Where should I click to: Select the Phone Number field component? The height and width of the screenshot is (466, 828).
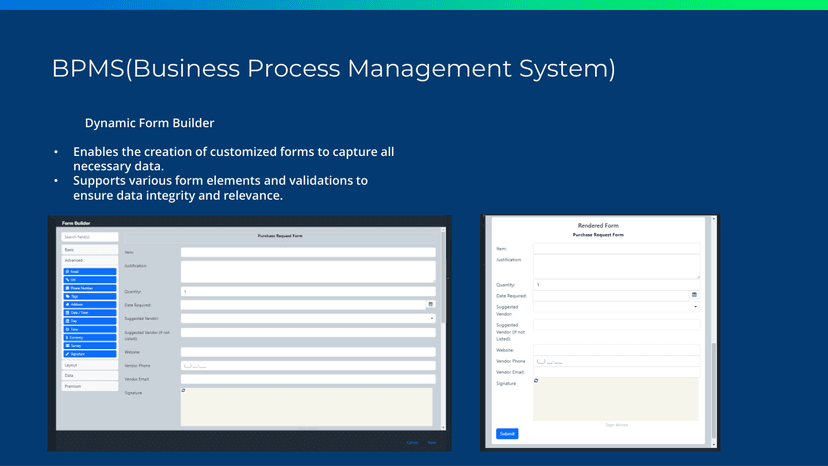click(x=89, y=288)
